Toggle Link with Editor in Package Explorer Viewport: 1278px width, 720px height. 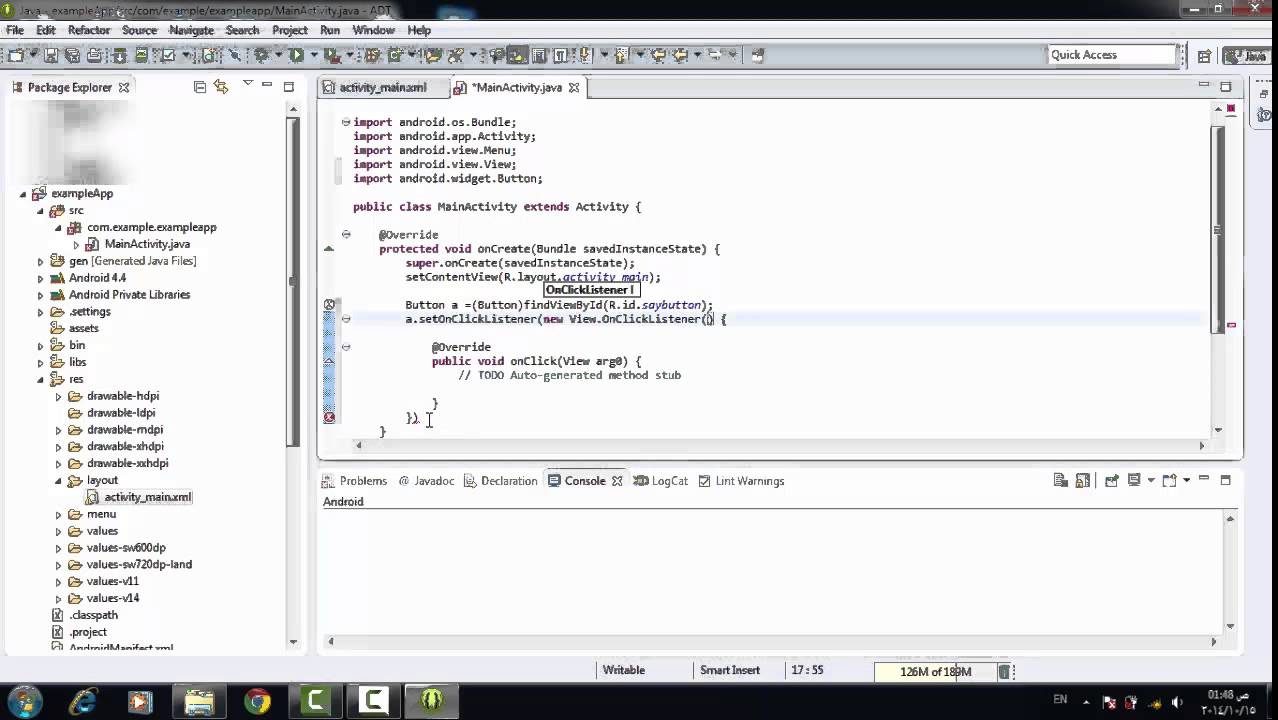pyautogui.click(x=220, y=87)
